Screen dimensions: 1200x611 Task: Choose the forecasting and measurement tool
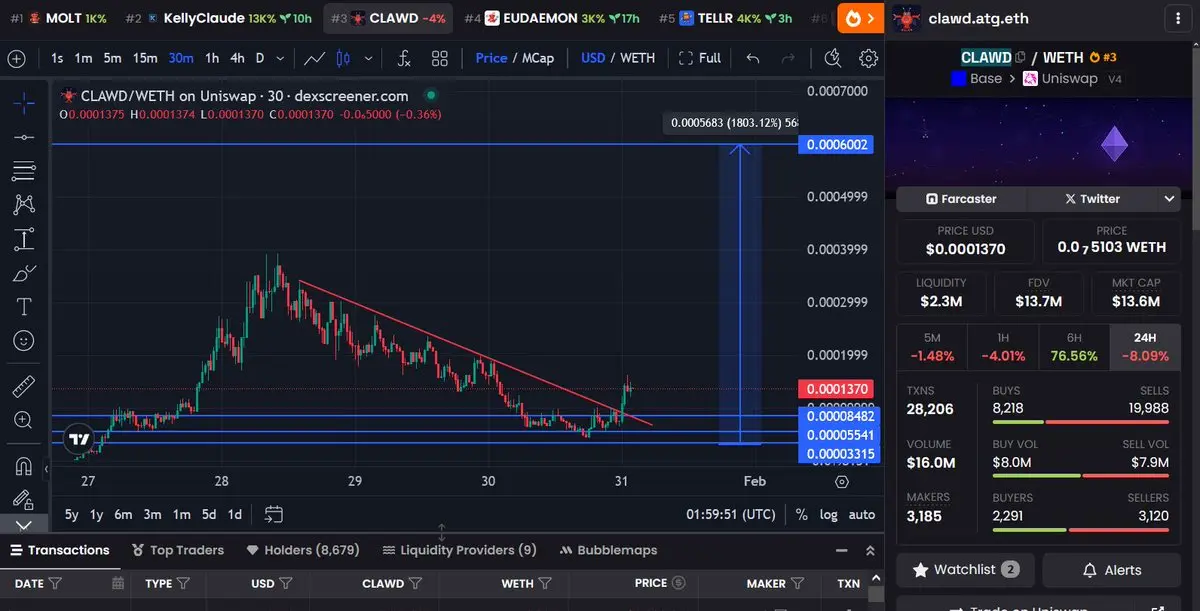pyautogui.click(x=24, y=238)
